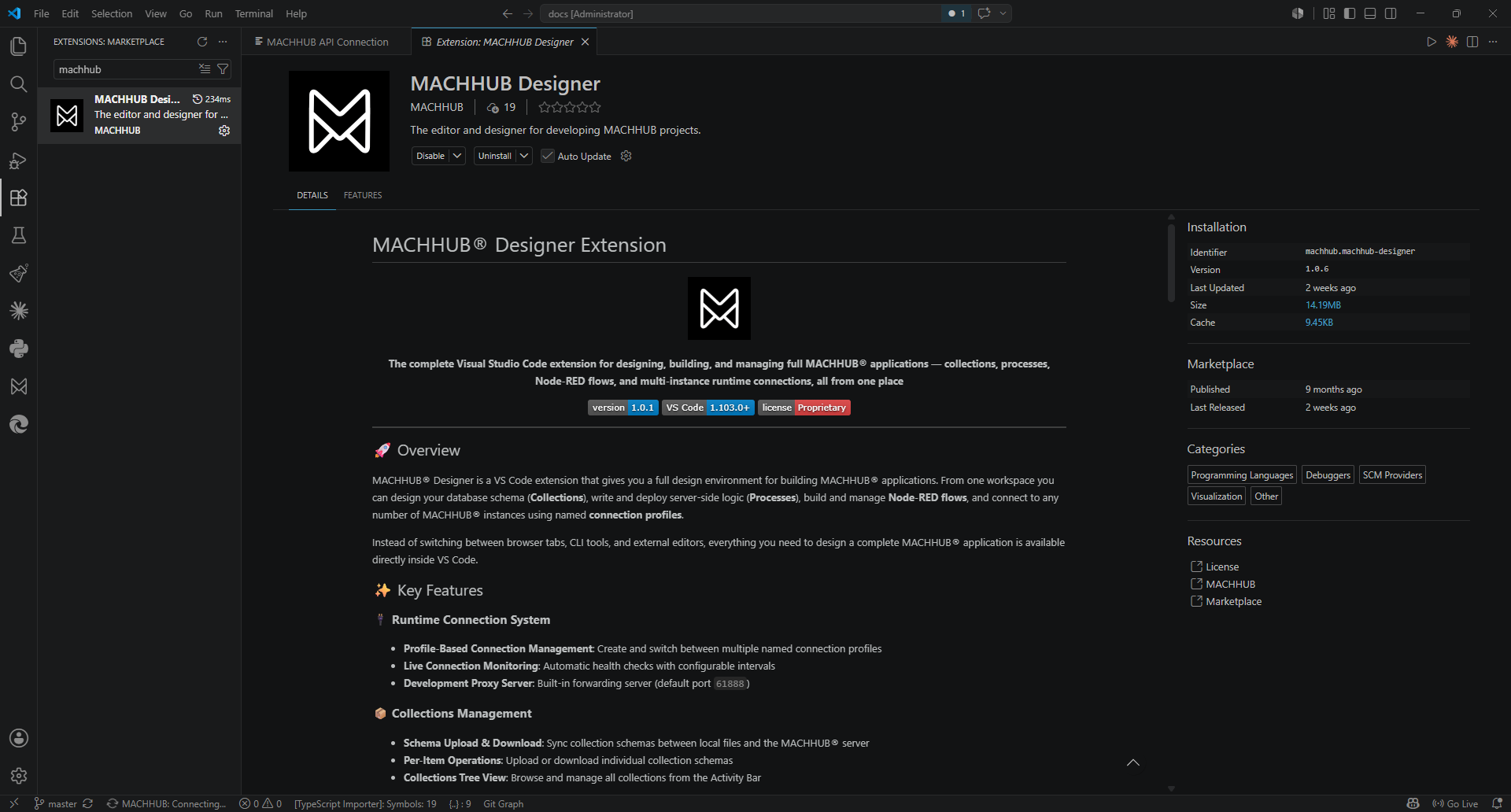The width and height of the screenshot is (1511, 812).
Task: Expand the Uninstall dropdown arrow
Action: click(524, 156)
